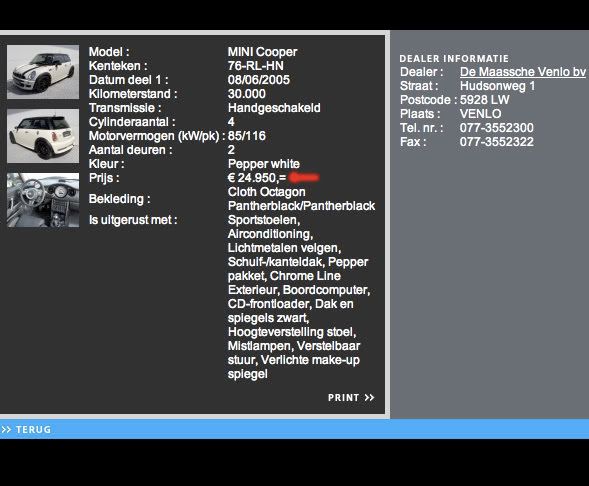Screen dimensions: 589x486
Task: Click the fax number 077-3552322
Action: pyautogui.click(x=497, y=142)
